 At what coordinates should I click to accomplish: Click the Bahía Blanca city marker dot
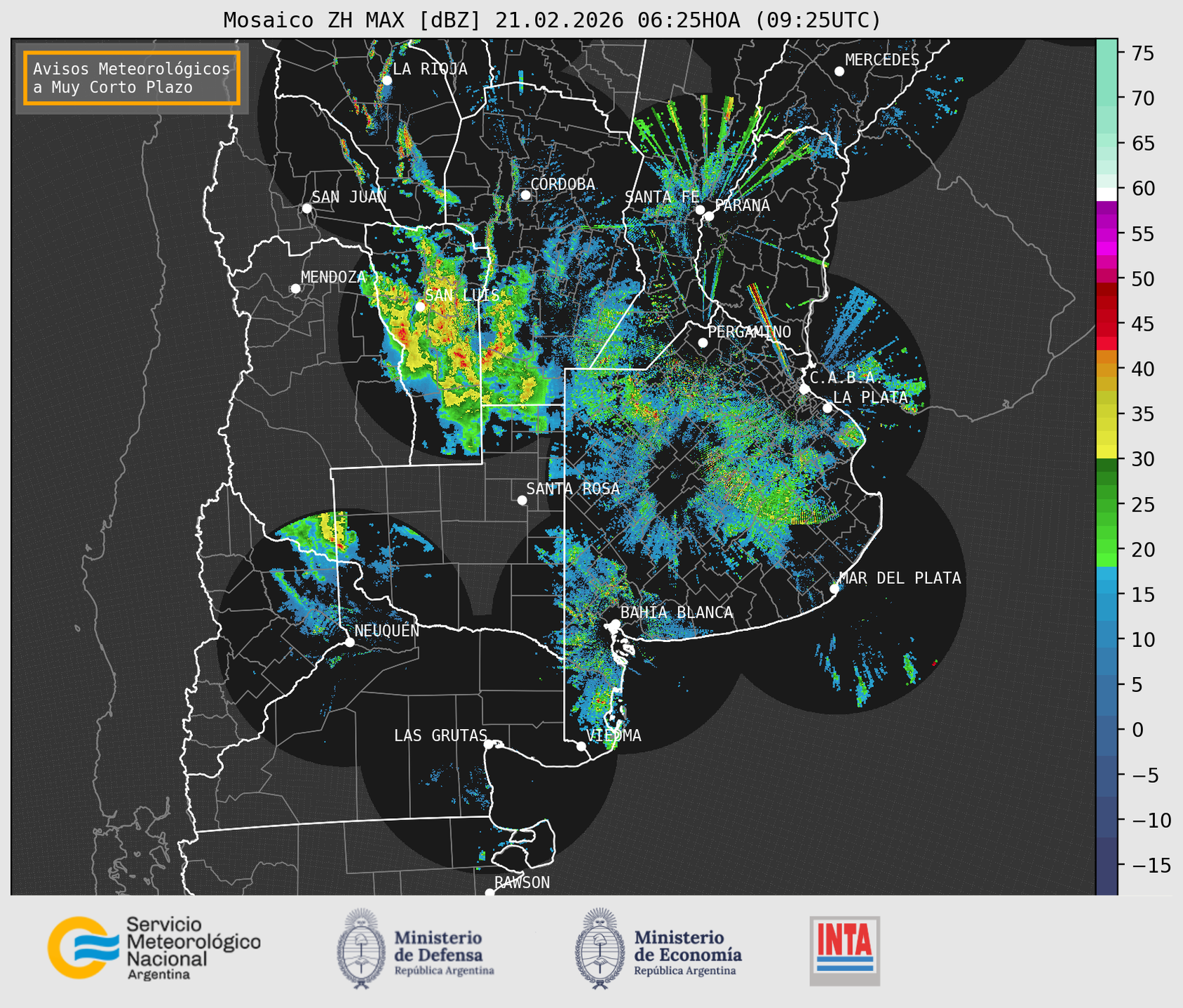click(615, 624)
